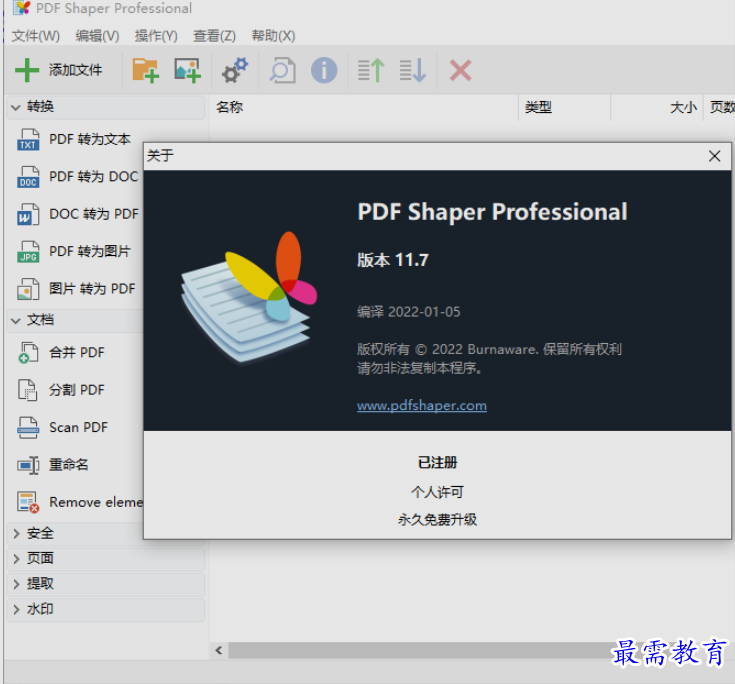The width and height of the screenshot is (735, 684).
Task: Select DOC 转为 PDF in the sidebar
Action: pos(94,214)
